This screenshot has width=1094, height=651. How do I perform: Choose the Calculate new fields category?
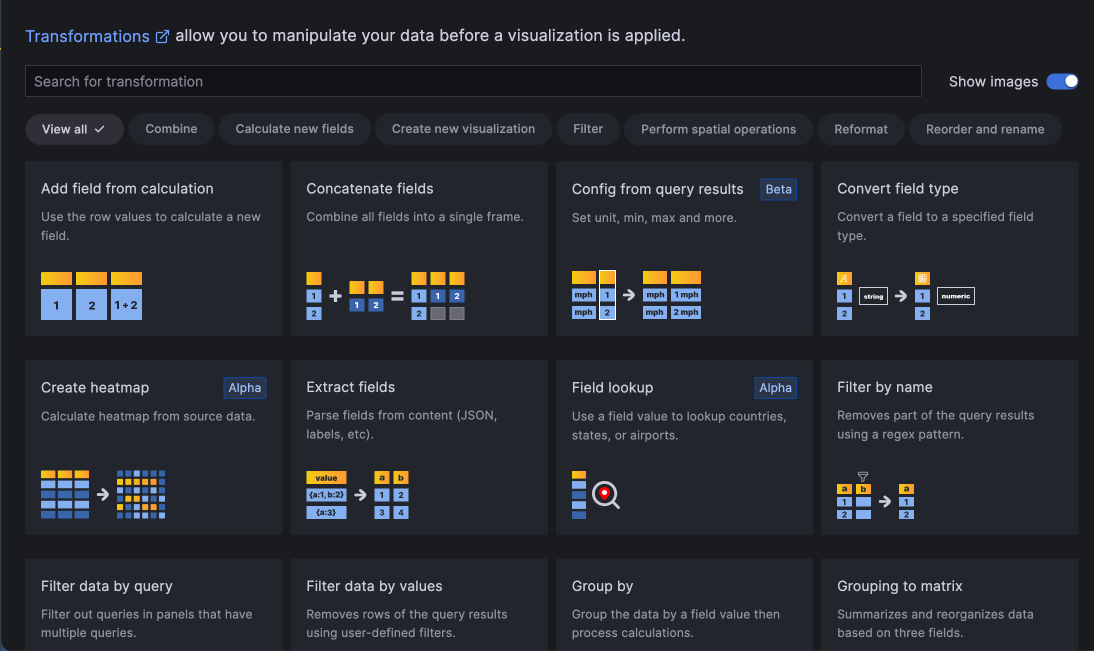[295, 129]
